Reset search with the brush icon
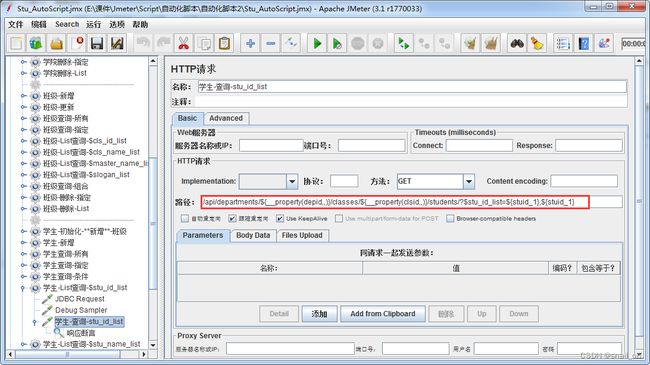The height and width of the screenshot is (365, 650). [x=537, y=43]
